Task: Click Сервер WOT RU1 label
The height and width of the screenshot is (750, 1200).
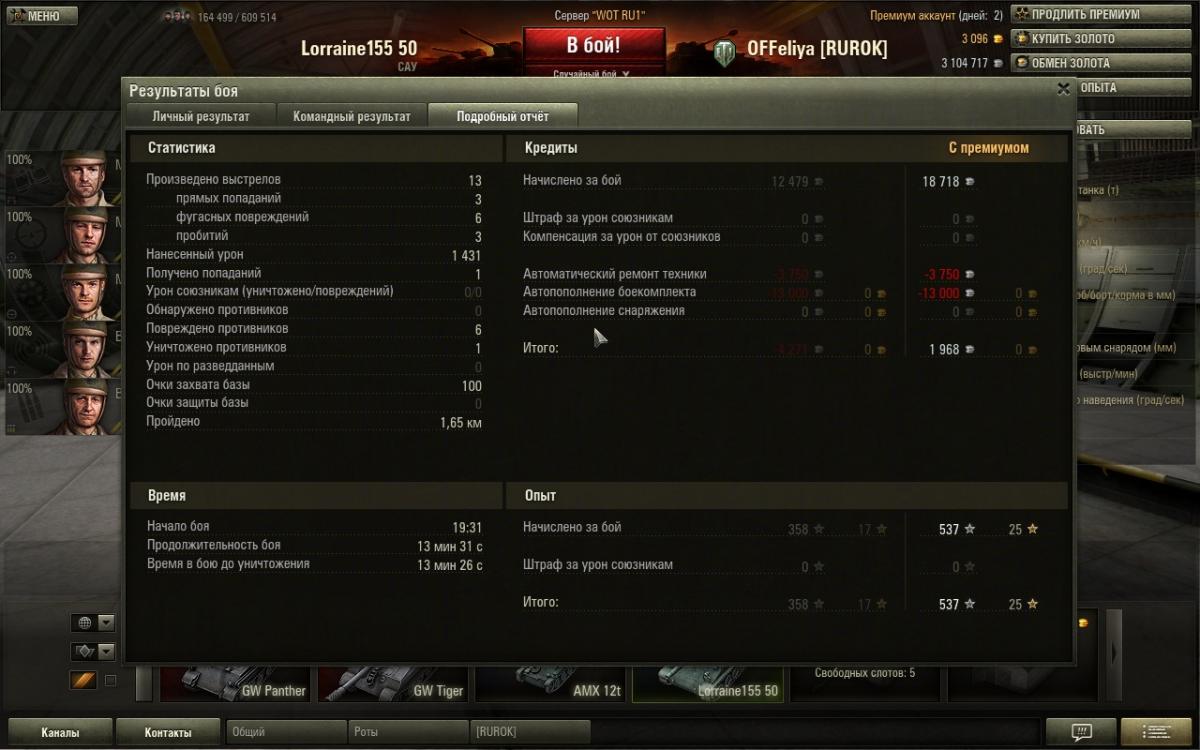Action: click(x=599, y=16)
